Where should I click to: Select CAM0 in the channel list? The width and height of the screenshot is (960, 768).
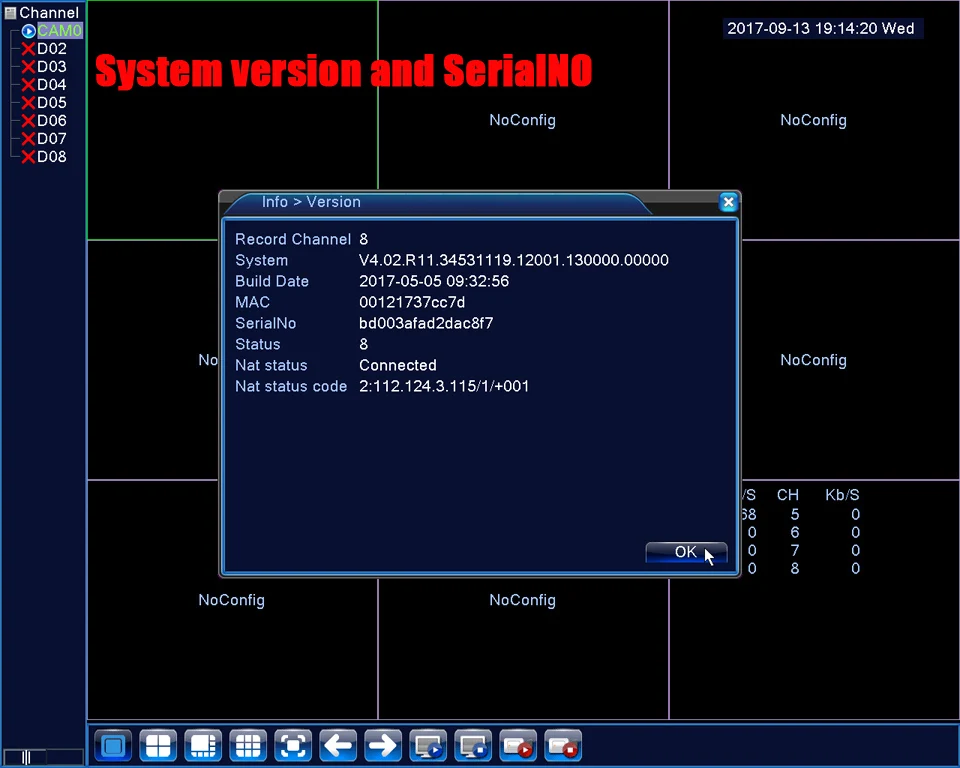click(x=59, y=31)
